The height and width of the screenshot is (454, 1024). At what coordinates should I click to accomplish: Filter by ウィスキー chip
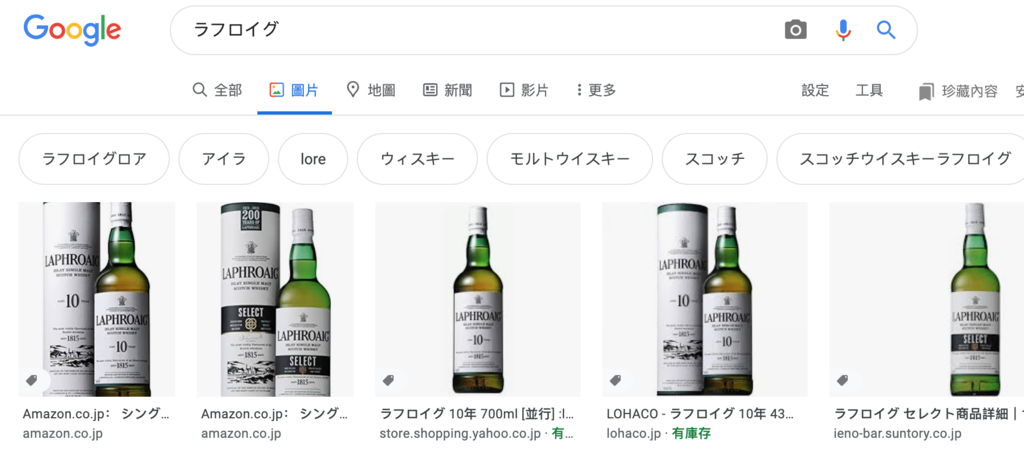(417, 159)
